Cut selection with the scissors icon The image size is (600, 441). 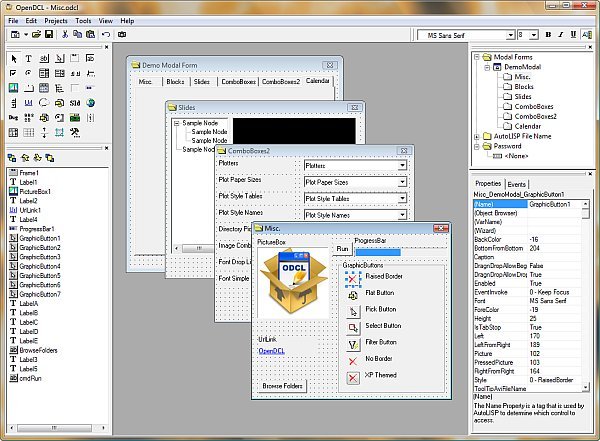pyautogui.click(x=65, y=34)
